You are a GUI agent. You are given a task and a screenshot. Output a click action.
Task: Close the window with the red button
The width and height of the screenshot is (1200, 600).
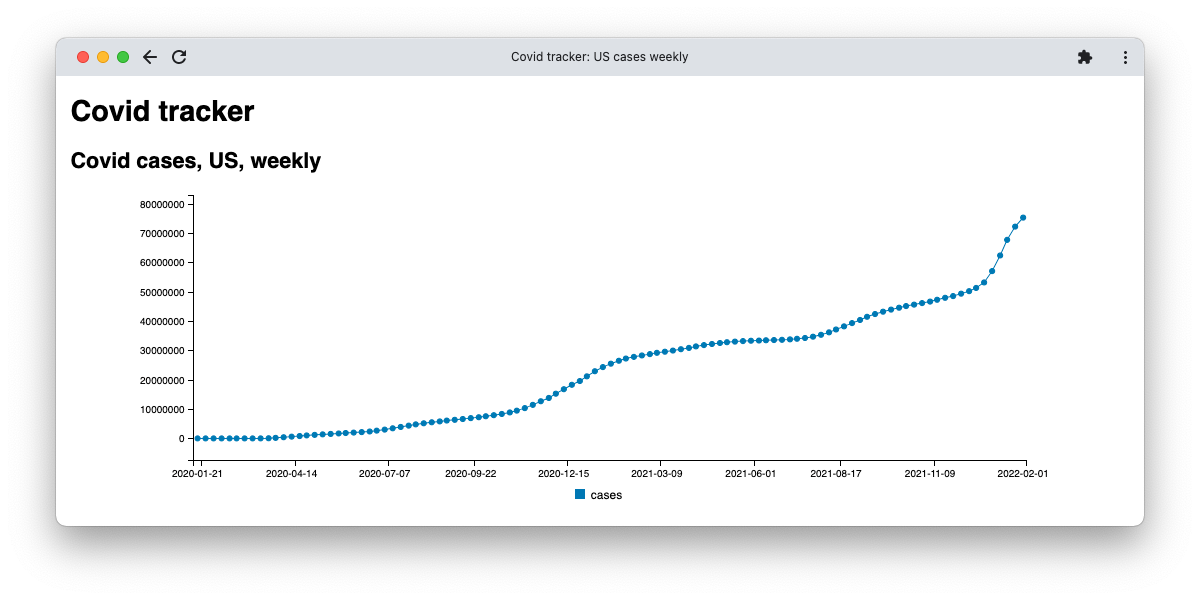click(x=83, y=57)
